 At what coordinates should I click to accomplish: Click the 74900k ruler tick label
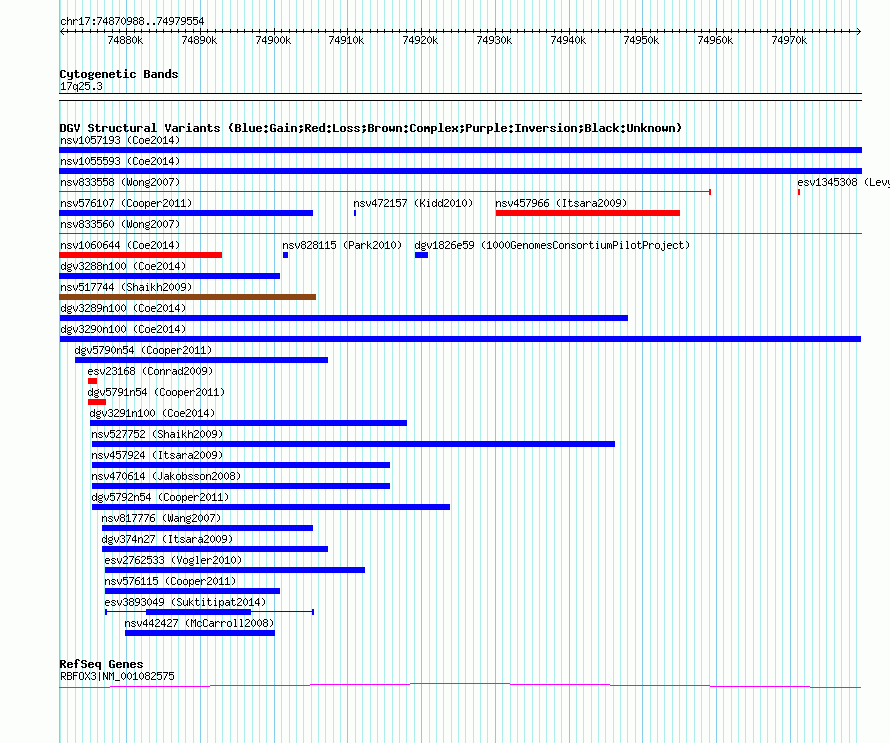[x=273, y=40]
